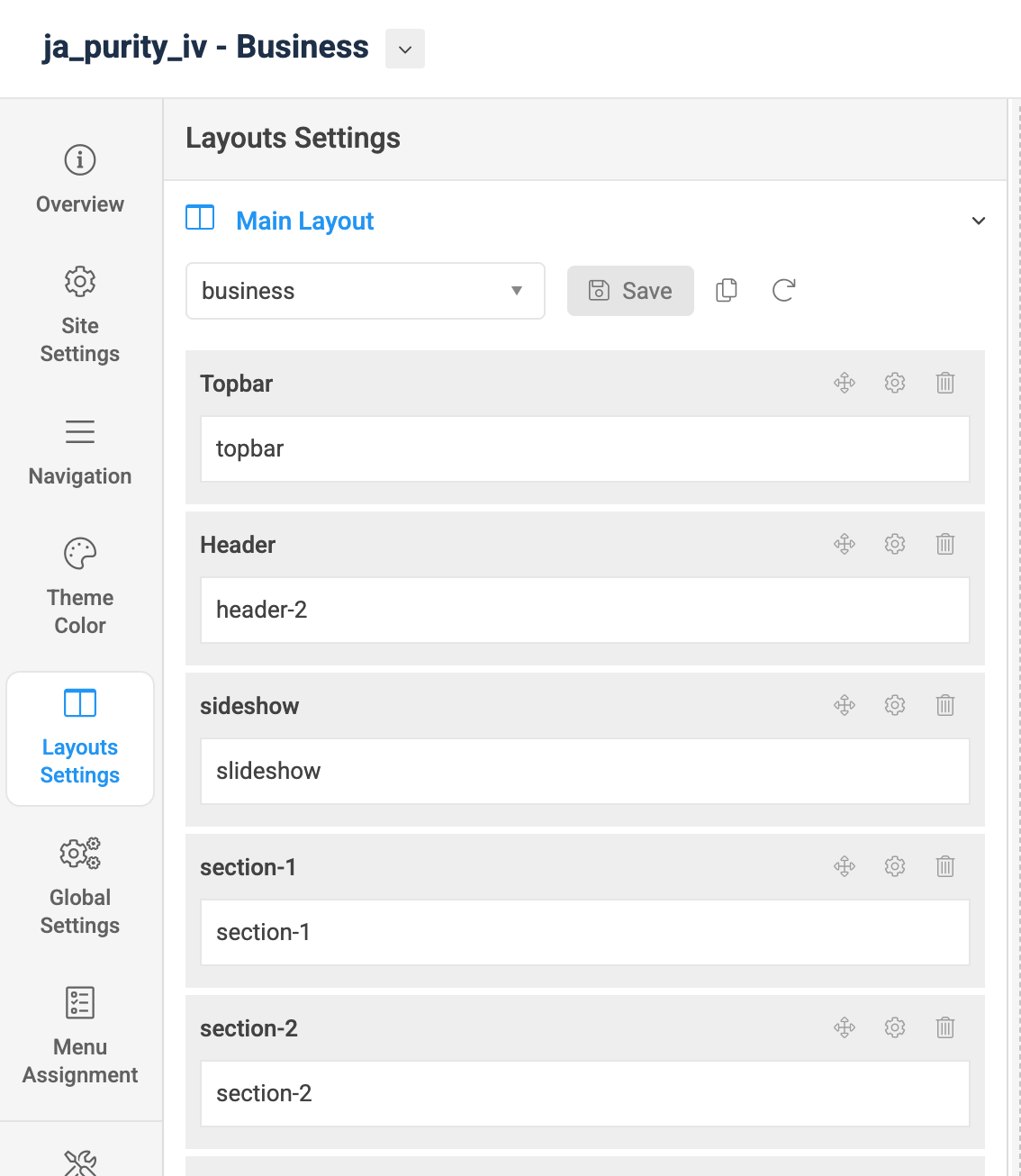
Task: Switch to Global Settings tab
Action: tap(80, 887)
